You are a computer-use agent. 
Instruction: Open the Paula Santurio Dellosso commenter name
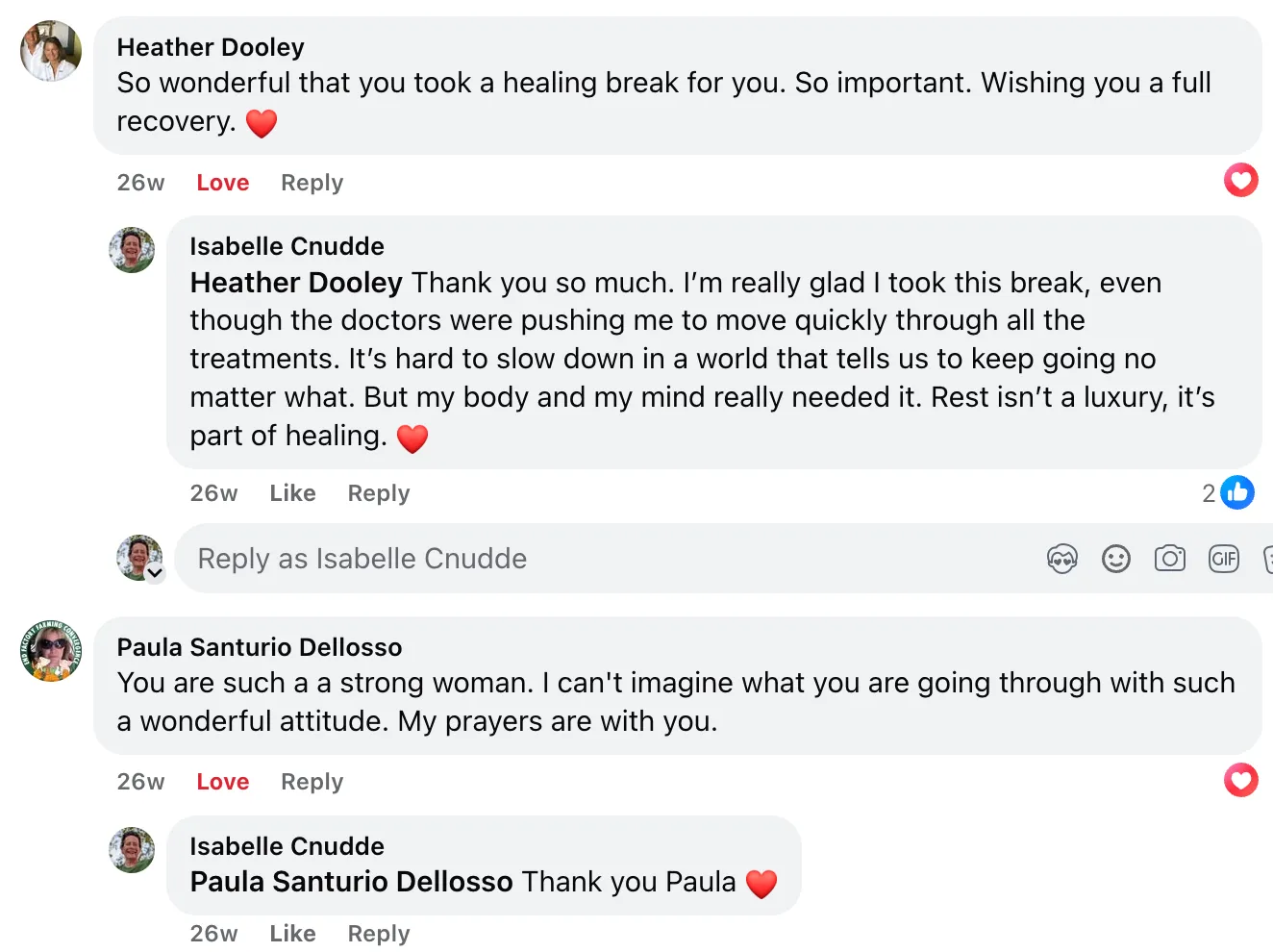click(x=260, y=647)
